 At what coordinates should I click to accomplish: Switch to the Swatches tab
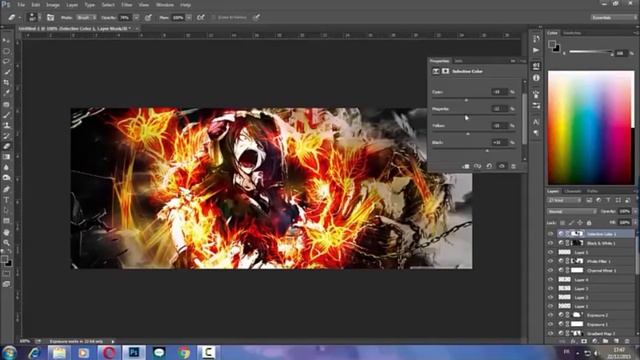click(572, 33)
